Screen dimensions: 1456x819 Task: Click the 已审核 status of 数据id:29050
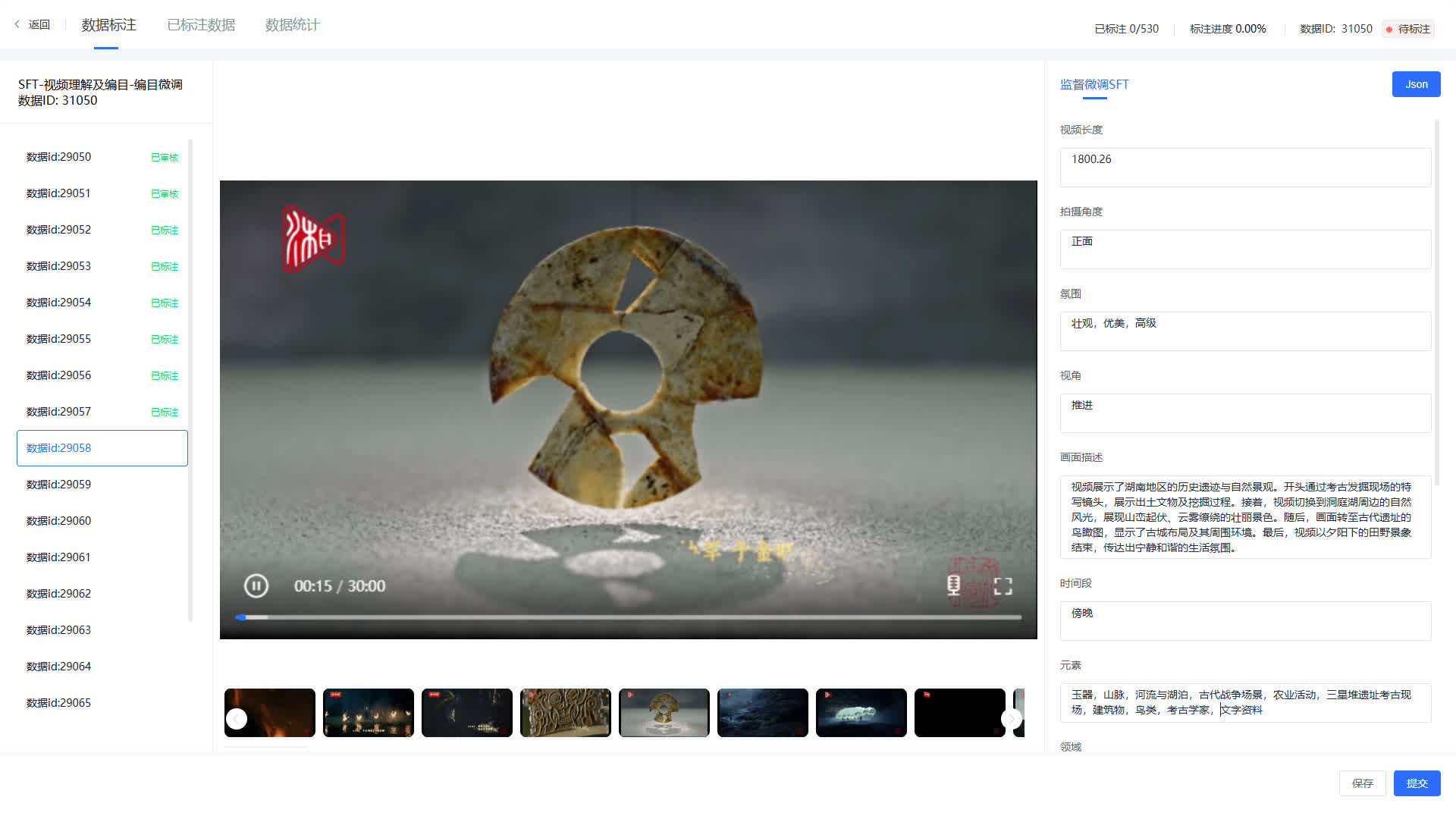(165, 158)
